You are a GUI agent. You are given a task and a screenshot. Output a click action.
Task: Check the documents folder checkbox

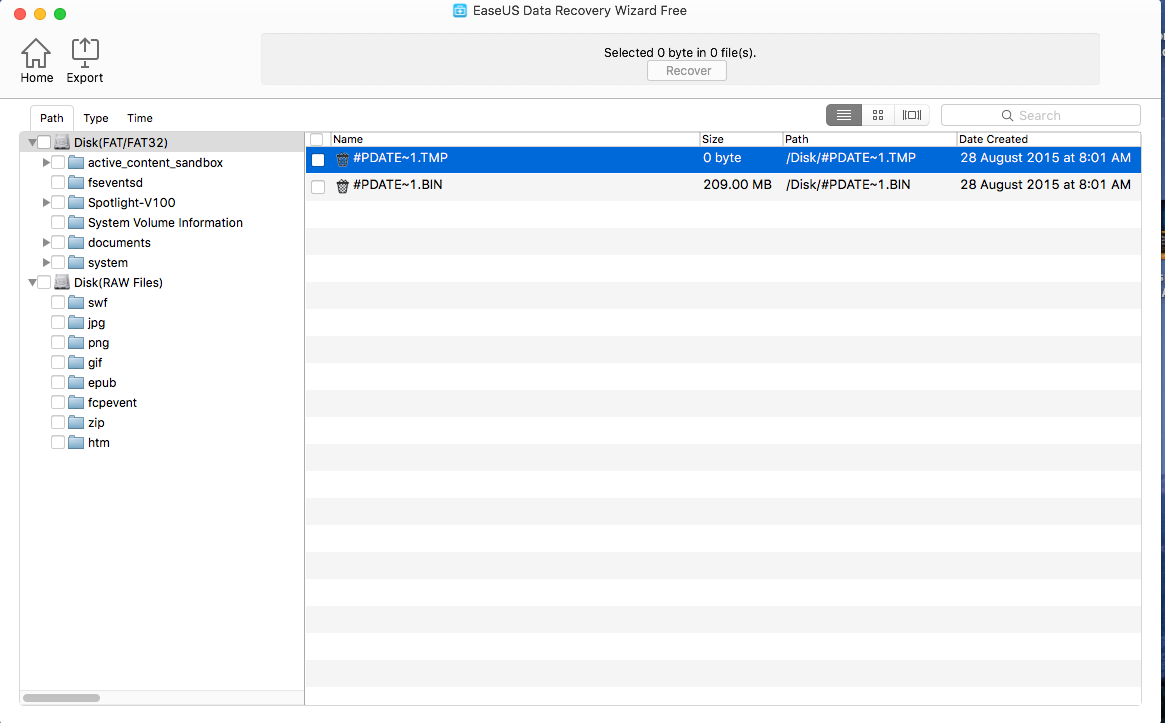point(58,242)
